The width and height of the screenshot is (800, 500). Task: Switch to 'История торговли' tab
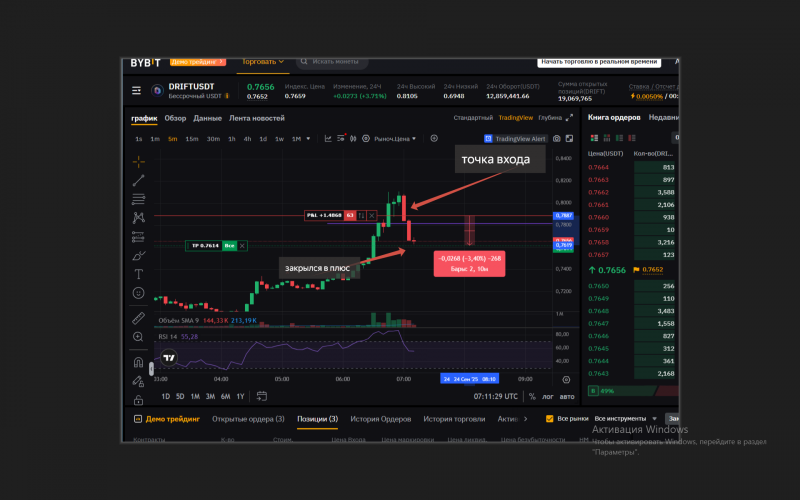tap(454, 419)
